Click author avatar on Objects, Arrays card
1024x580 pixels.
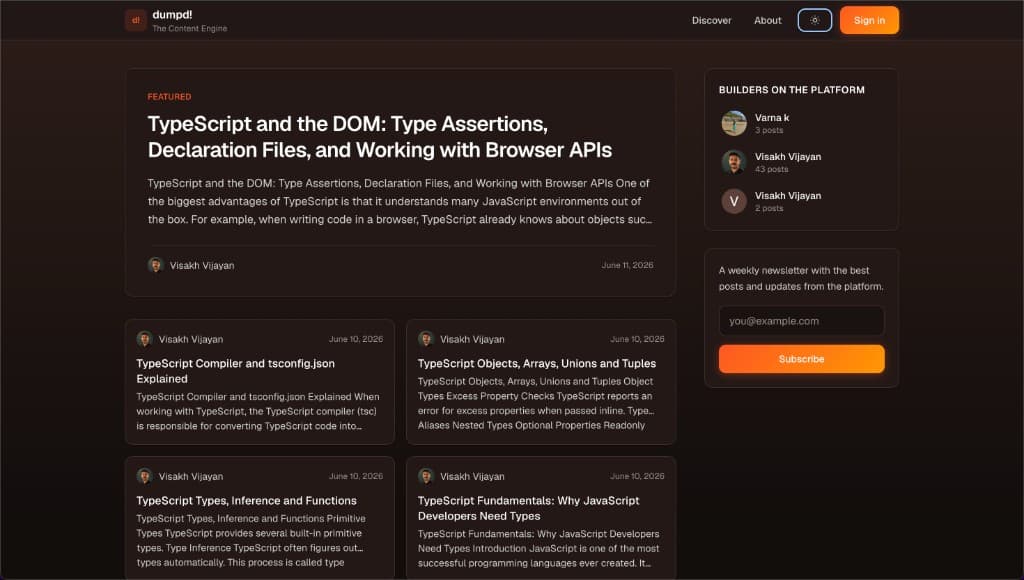(x=426, y=339)
